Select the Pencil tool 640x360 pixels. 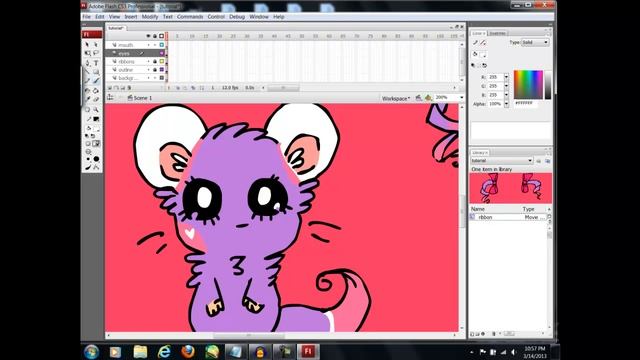click(x=87, y=81)
